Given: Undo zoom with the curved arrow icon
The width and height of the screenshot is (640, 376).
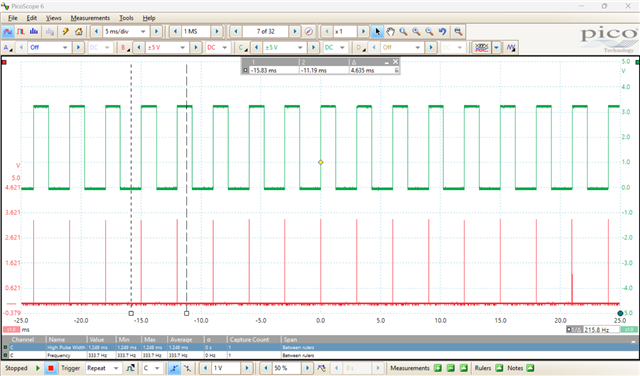Looking at the screenshot, I should [442, 31].
